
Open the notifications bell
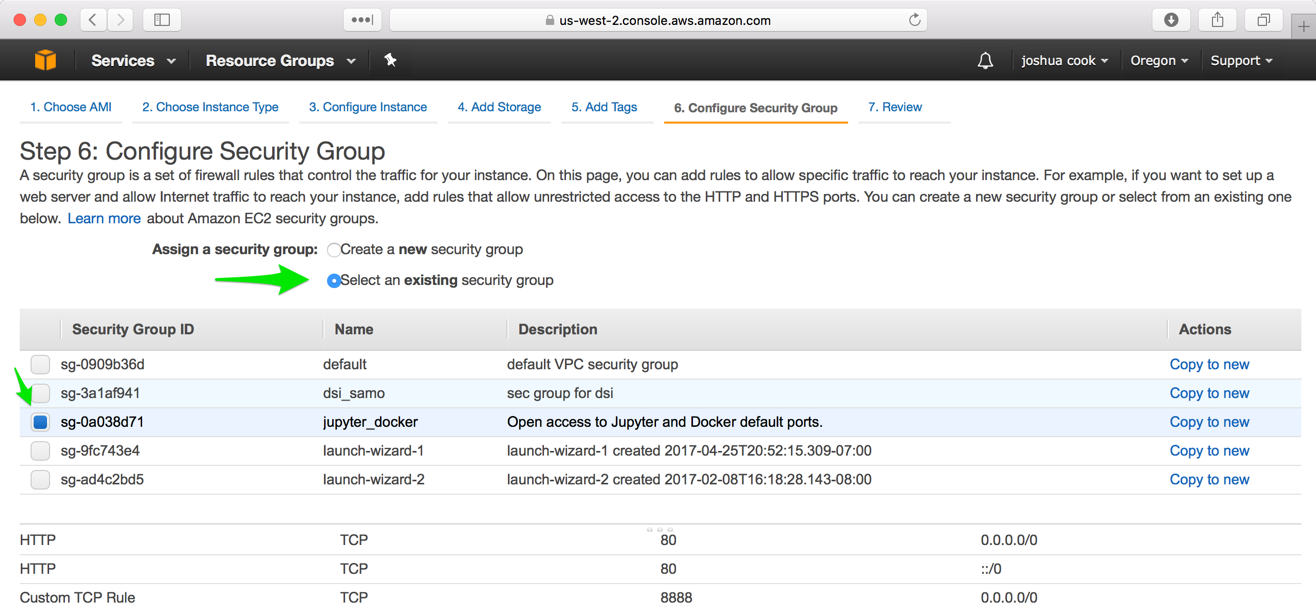click(x=985, y=60)
